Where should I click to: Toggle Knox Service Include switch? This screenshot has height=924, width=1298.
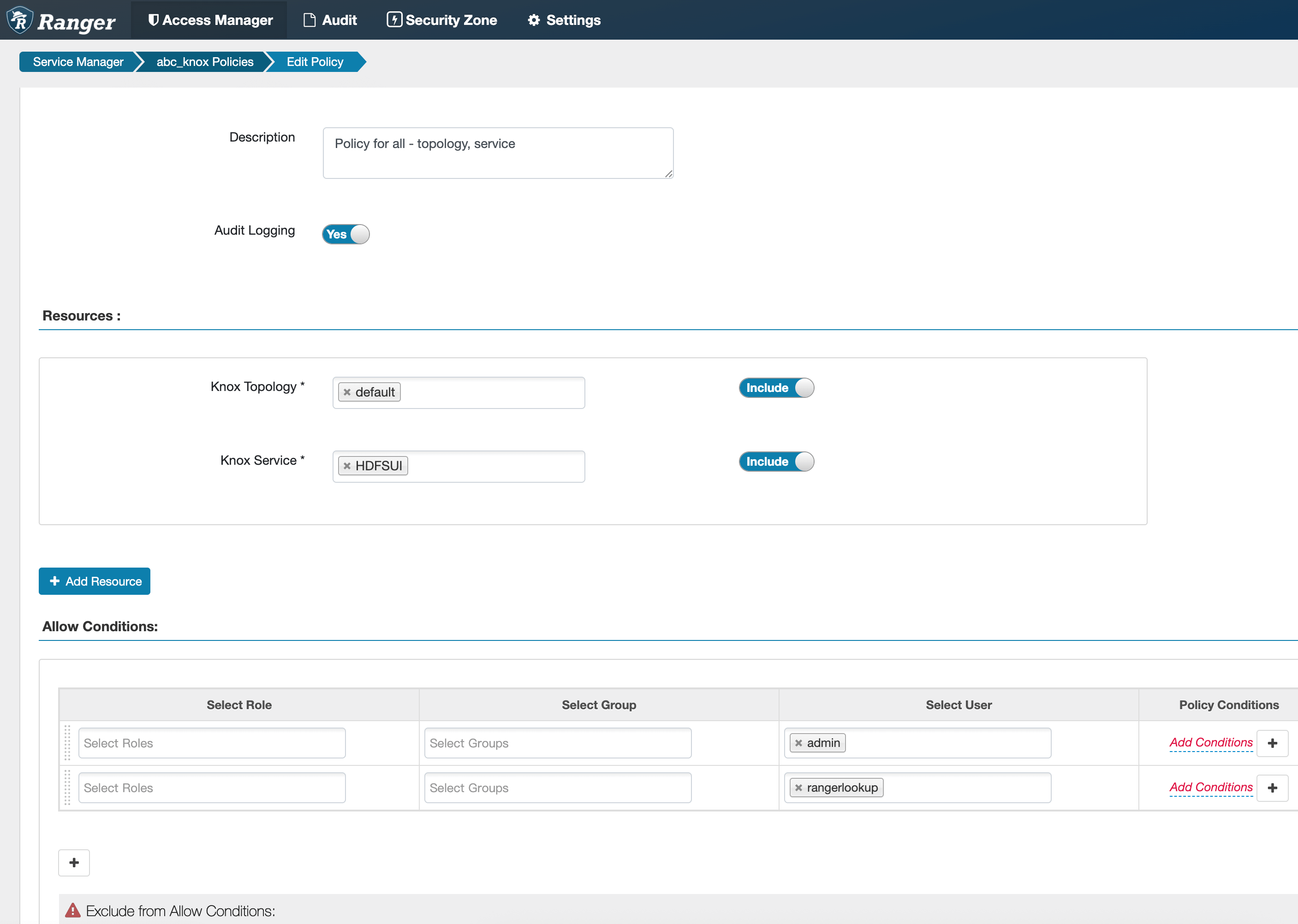tap(776, 462)
